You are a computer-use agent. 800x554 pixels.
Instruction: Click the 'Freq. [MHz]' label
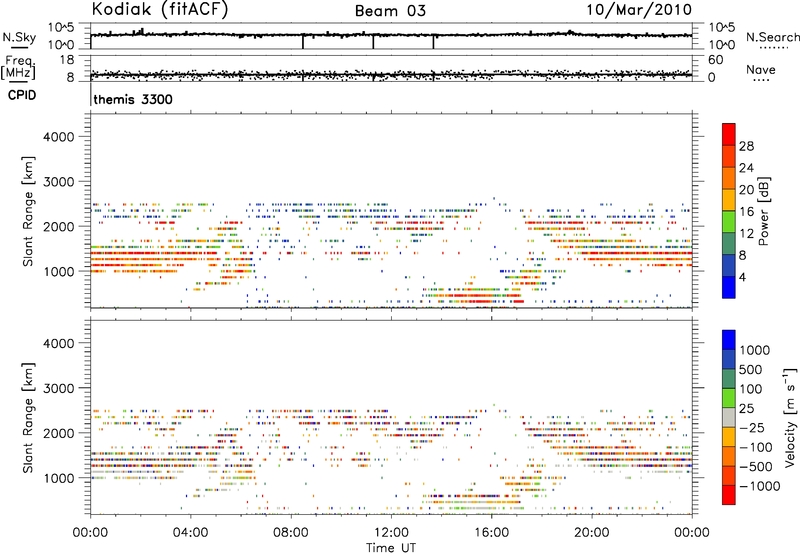point(18,67)
